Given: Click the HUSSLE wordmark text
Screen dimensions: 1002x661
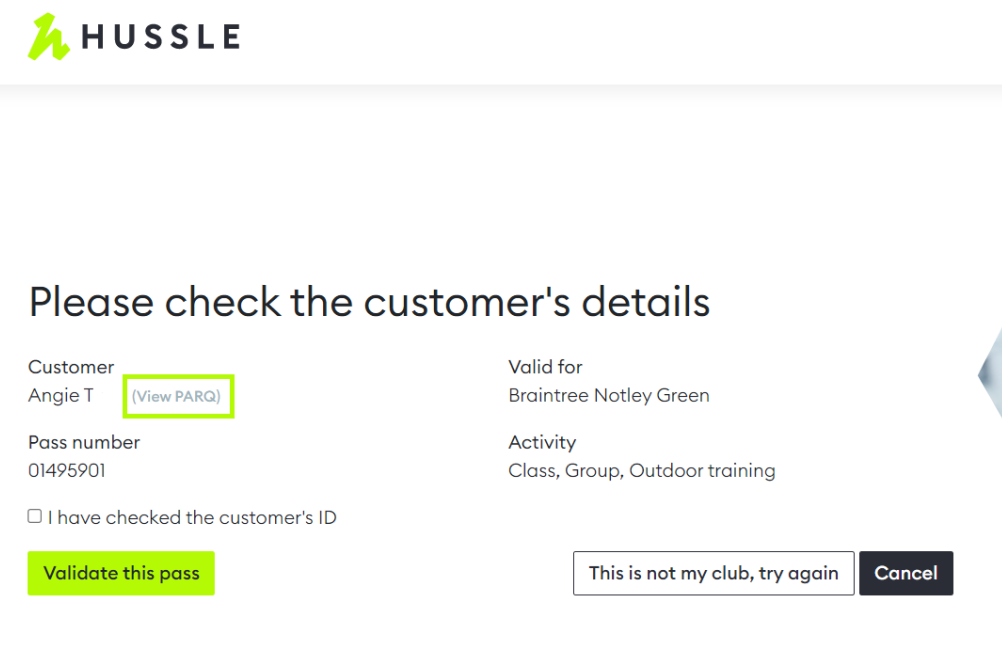Looking at the screenshot, I should tap(161, 36).
